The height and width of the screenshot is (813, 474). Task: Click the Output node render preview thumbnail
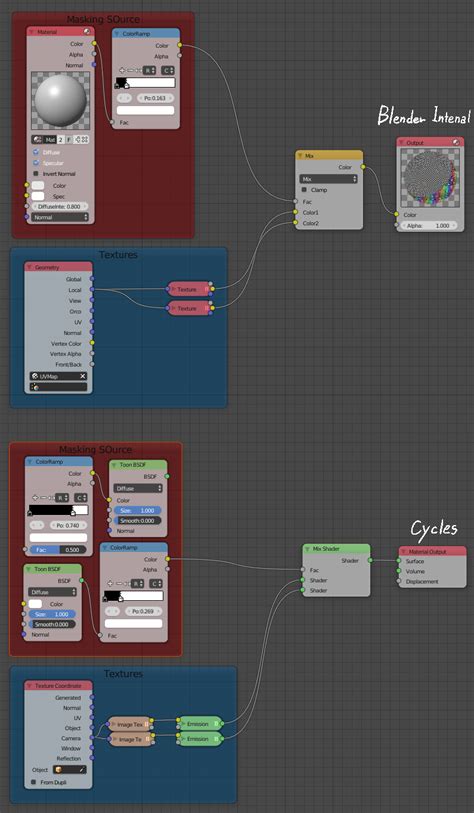point(429,178)
